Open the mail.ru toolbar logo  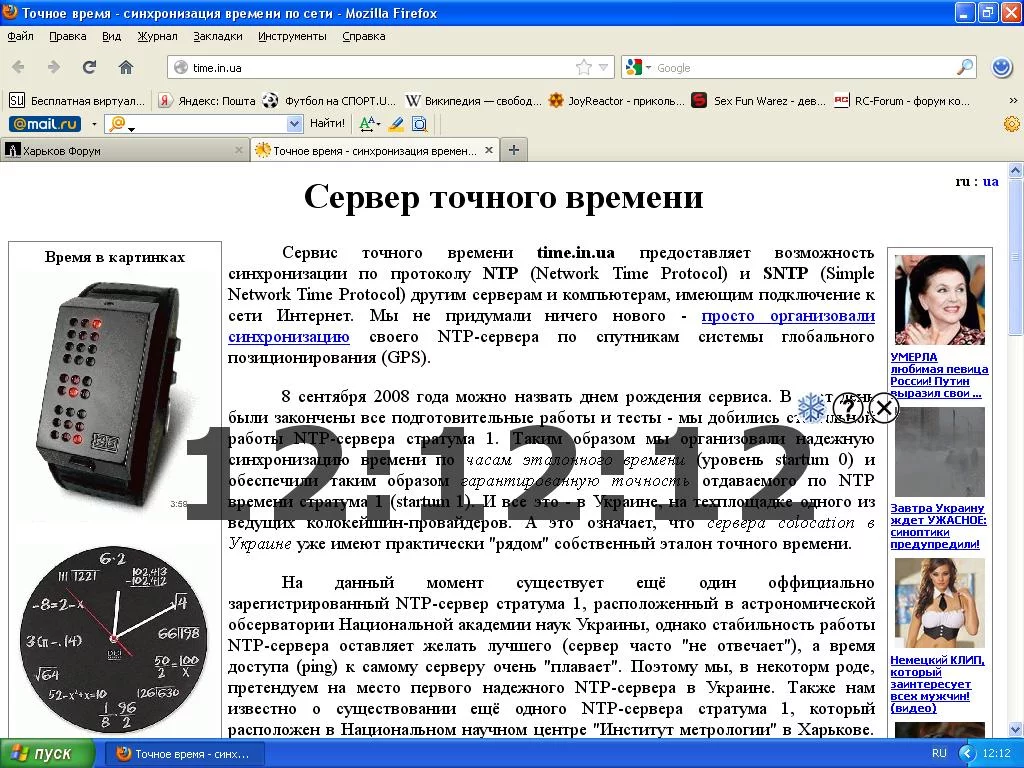click(x=45, y=123)
